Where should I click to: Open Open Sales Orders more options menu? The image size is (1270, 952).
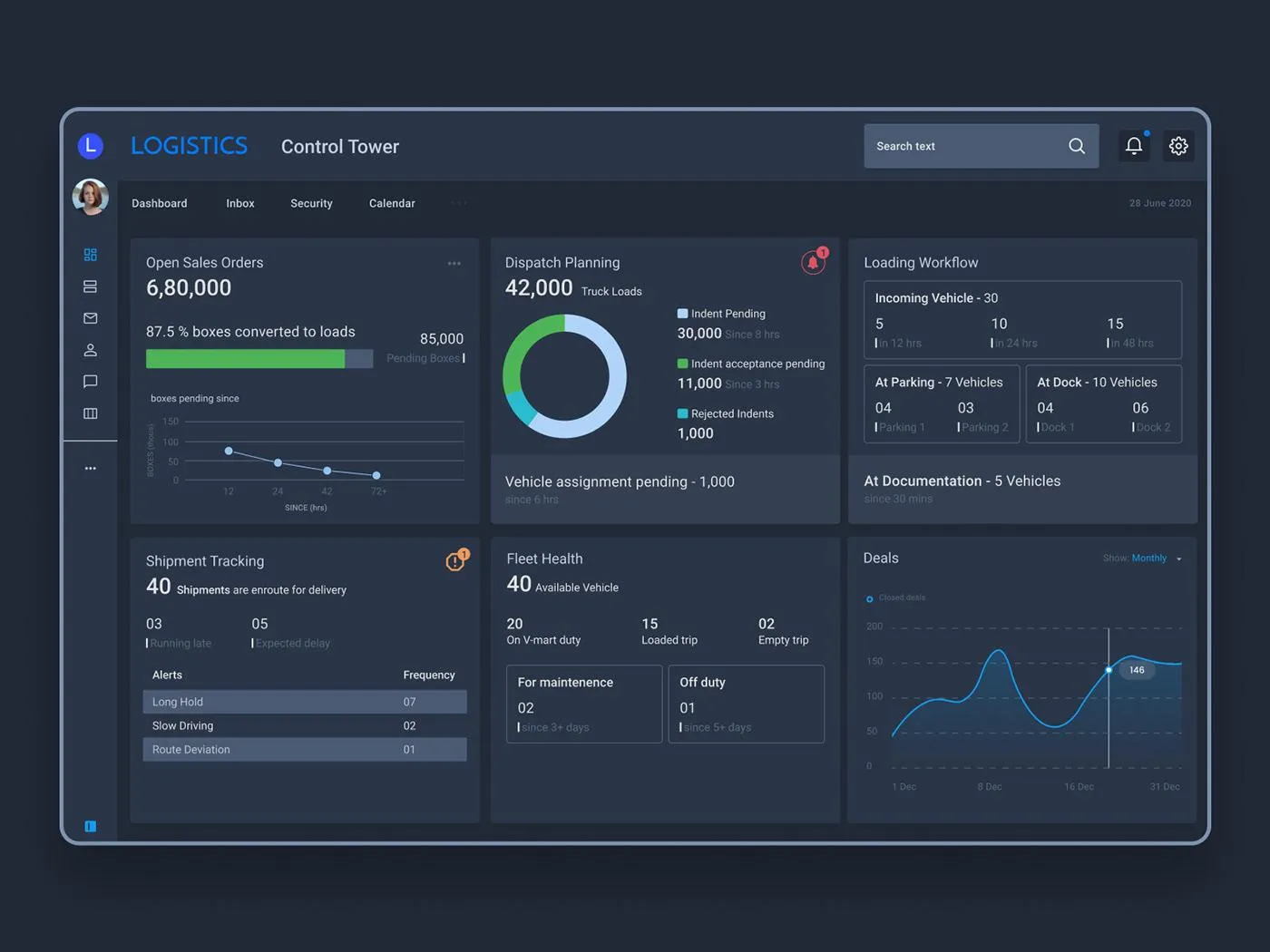[454, 264]
